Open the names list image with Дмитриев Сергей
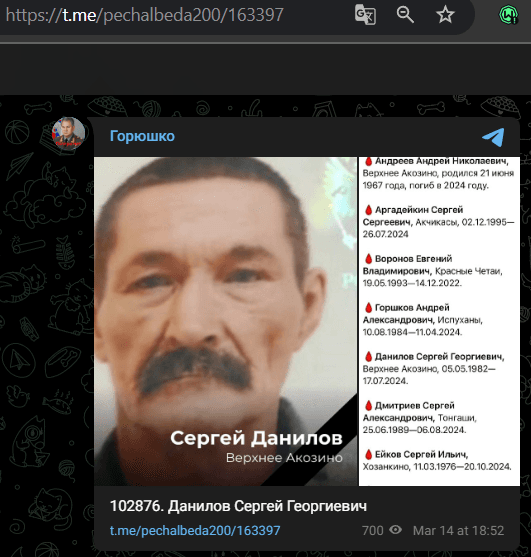Viewport: 531px width, 557px height. pyautogui.click(x=439, y=321)
